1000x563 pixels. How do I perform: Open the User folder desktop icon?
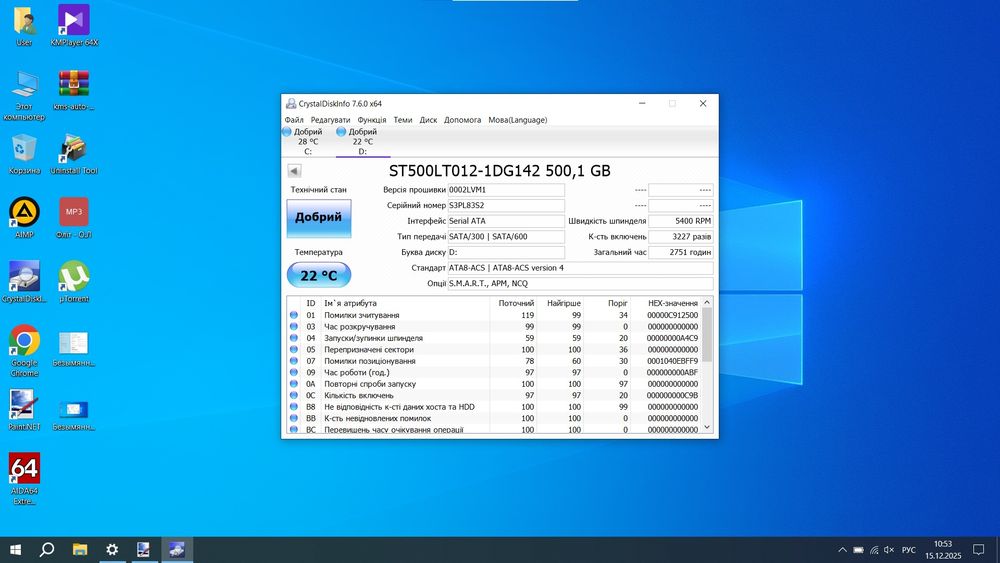click(24, 26)
